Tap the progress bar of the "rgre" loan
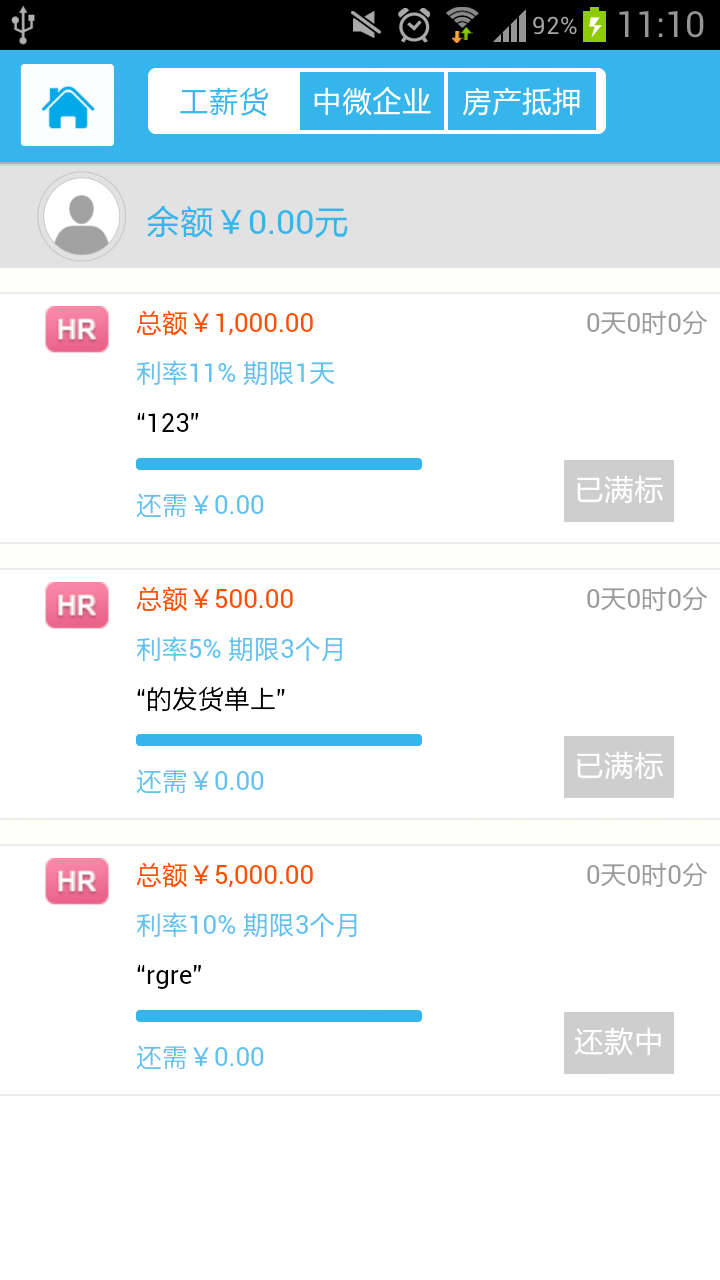The height and width of the screenshot is (1280, 720). tap(279, 1016)
